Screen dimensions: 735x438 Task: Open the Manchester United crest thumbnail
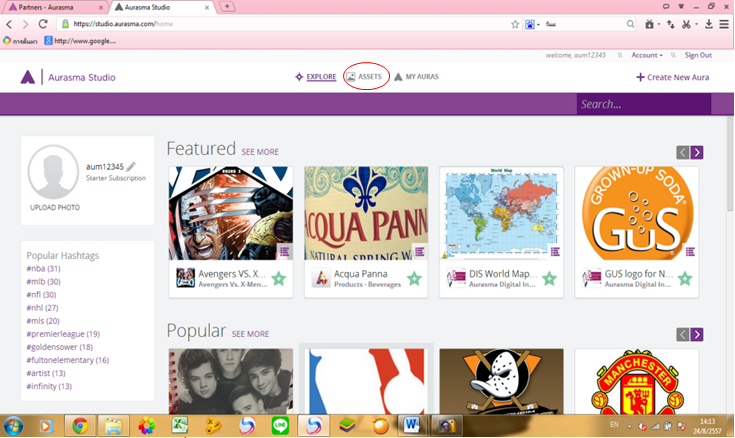(x=637, y=381)
